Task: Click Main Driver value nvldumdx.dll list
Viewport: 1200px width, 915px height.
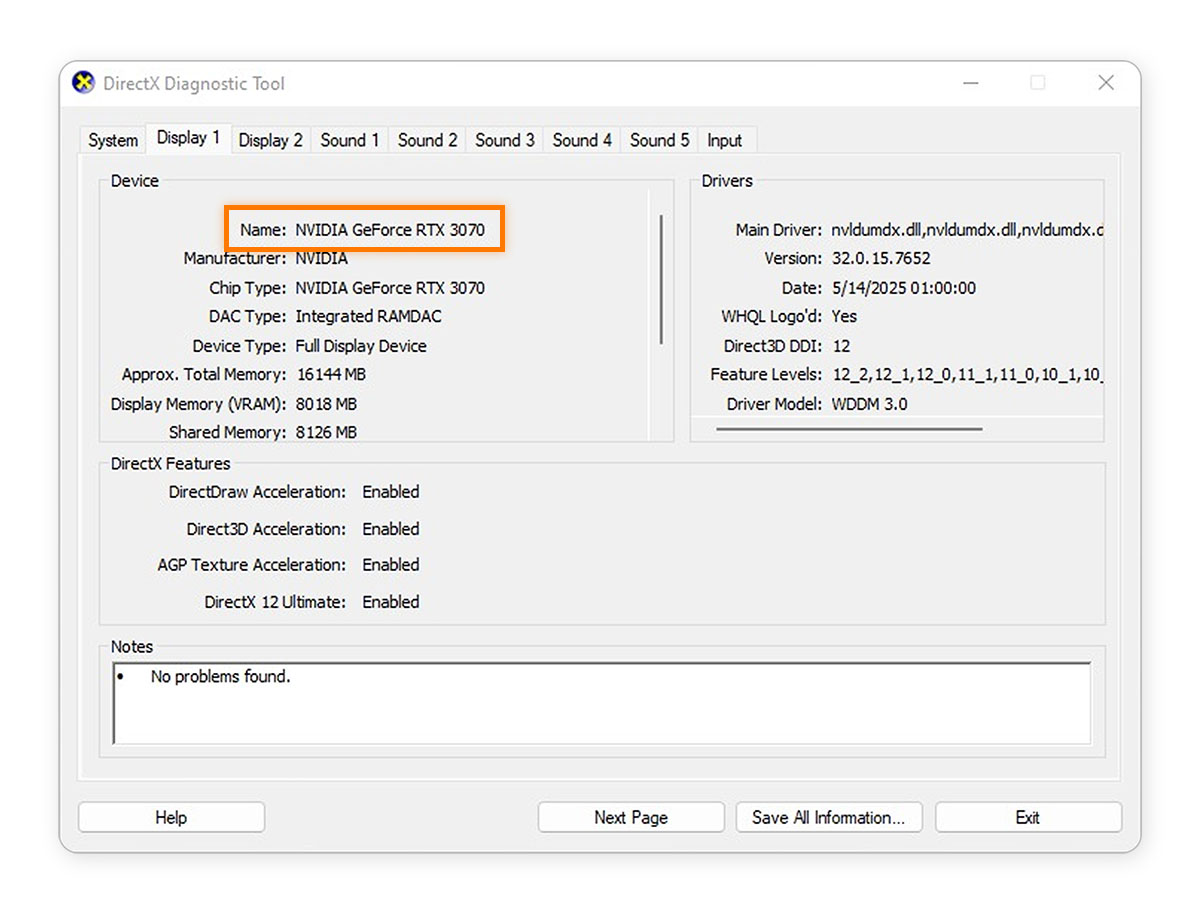Action: 967,230
